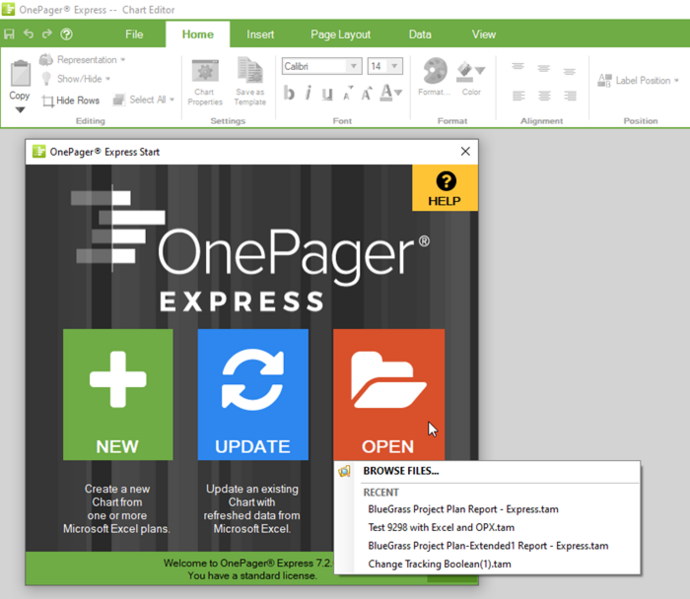The width and height of the screenshot is (690, 599).
Task: Open BlueGrass Project Plan-Extended1 Report - Express.tam
Action: (x=487, y=546)
